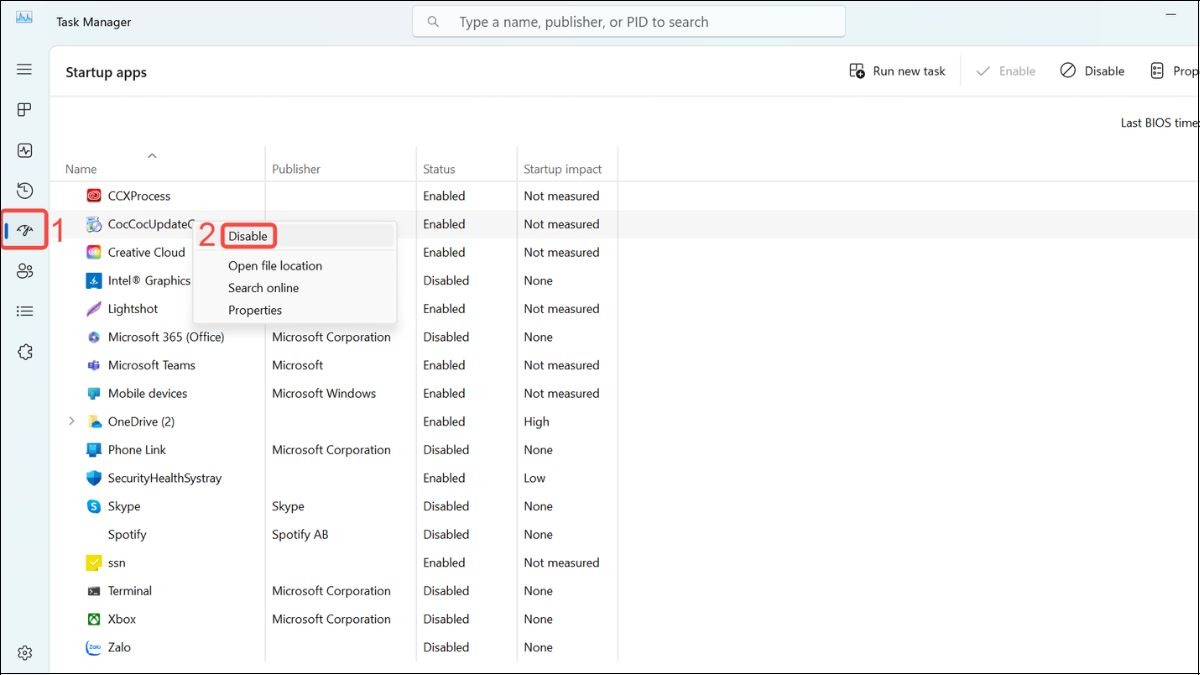This screenshot has height=675, width=1200.
Task: Click the Zalo app icon
Action: point(94,648)
